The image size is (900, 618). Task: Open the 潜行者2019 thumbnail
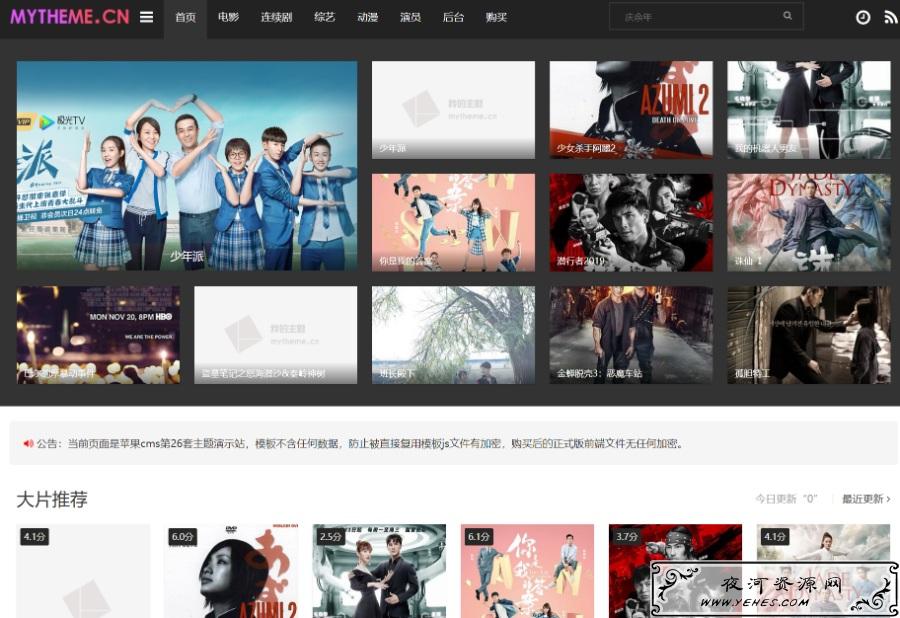point(631,223)
